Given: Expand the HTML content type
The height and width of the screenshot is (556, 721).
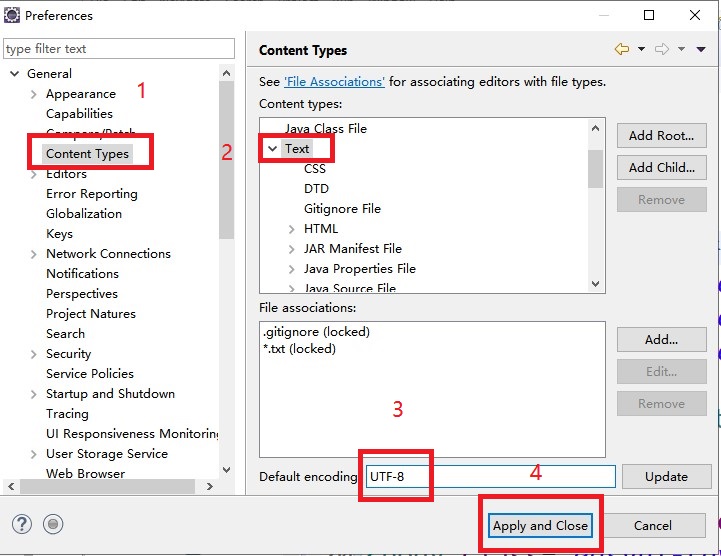Looking at the screenshot, I should tap(291, 229).
